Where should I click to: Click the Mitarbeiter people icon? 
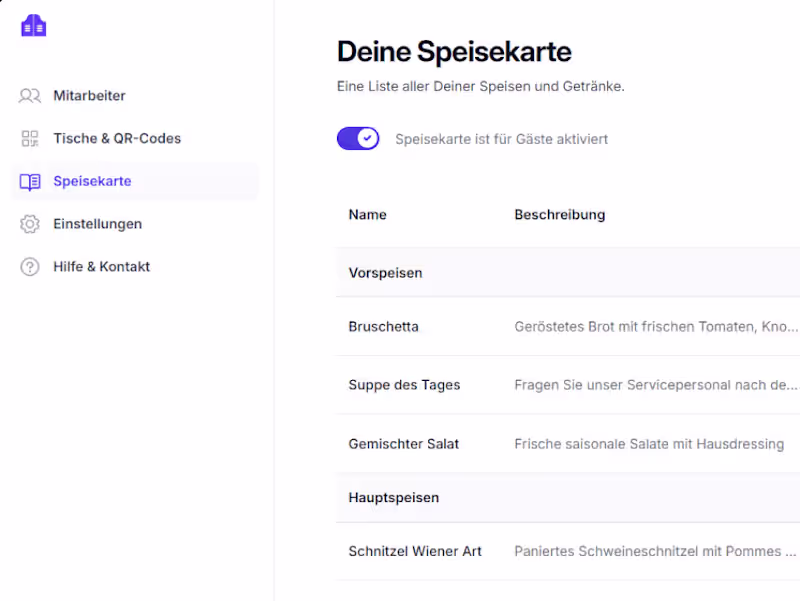30,96
